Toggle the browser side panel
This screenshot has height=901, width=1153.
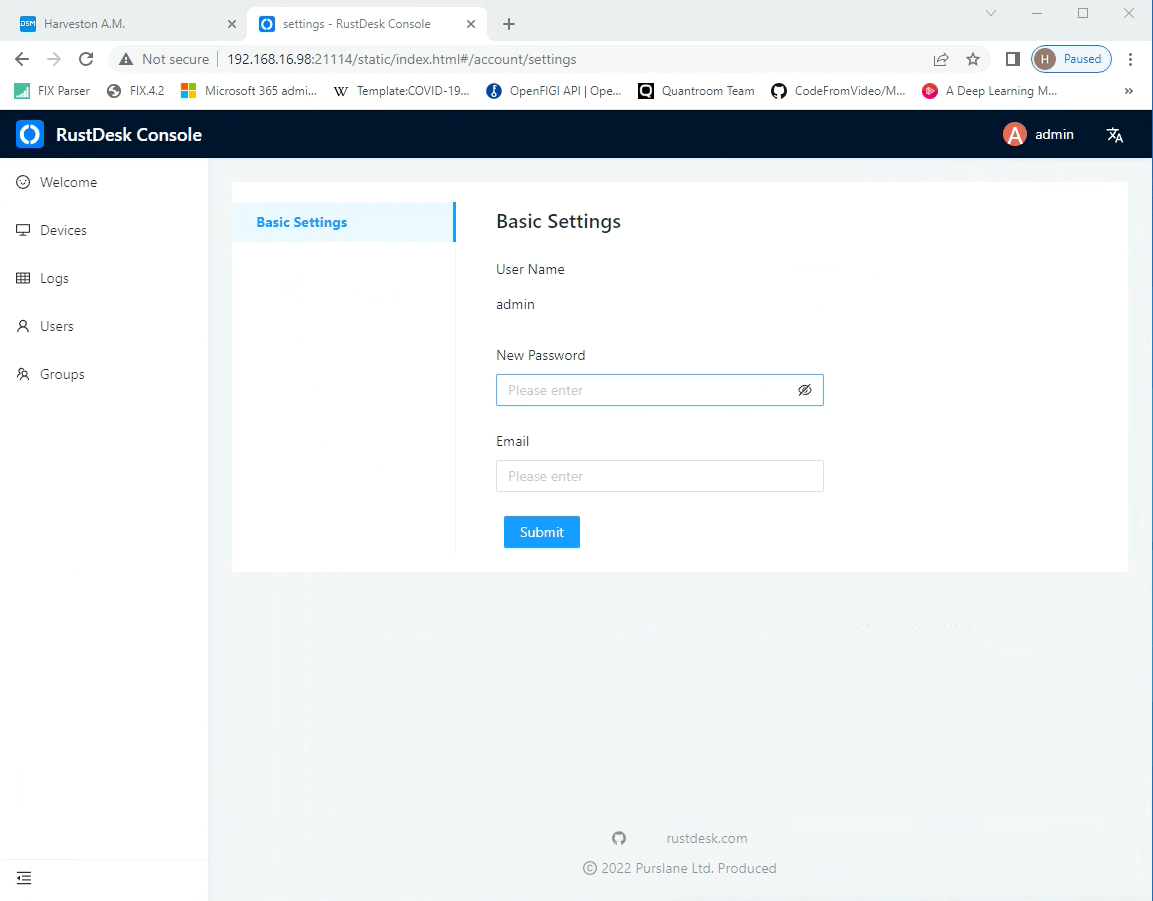click(1012, 59)
